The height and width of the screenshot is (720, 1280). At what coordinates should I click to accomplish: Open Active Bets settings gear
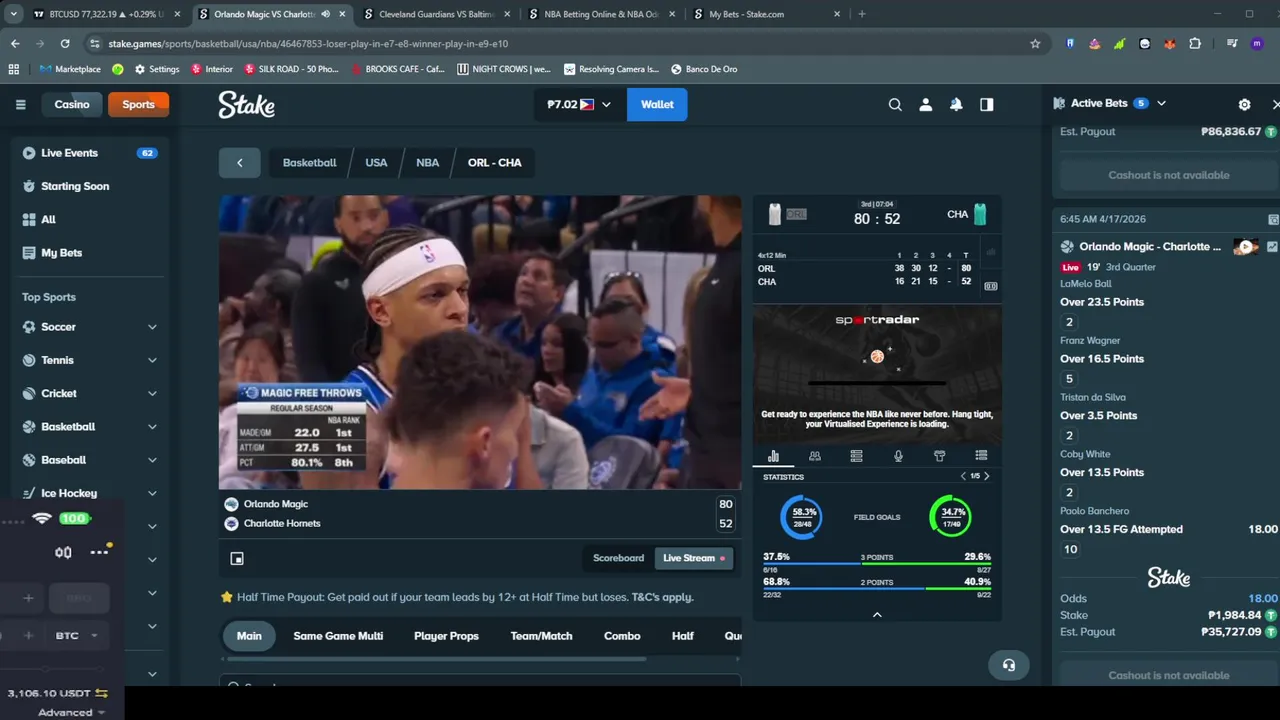click(x=1244, y=104)
